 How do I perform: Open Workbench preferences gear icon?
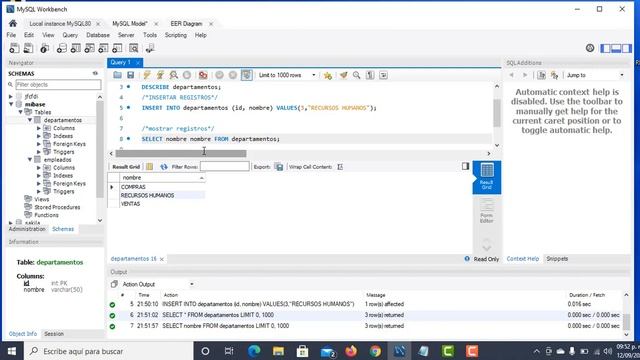590,48
